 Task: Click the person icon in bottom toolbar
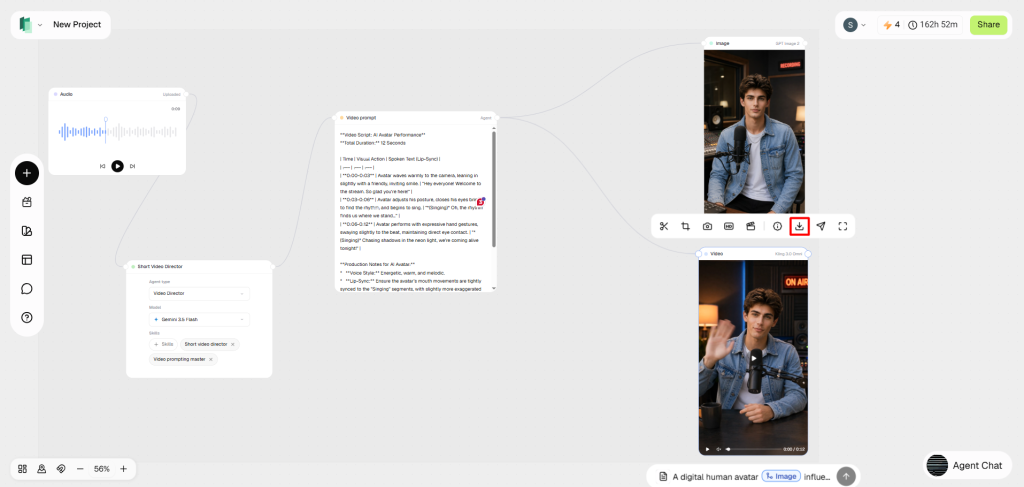point(41,469)
